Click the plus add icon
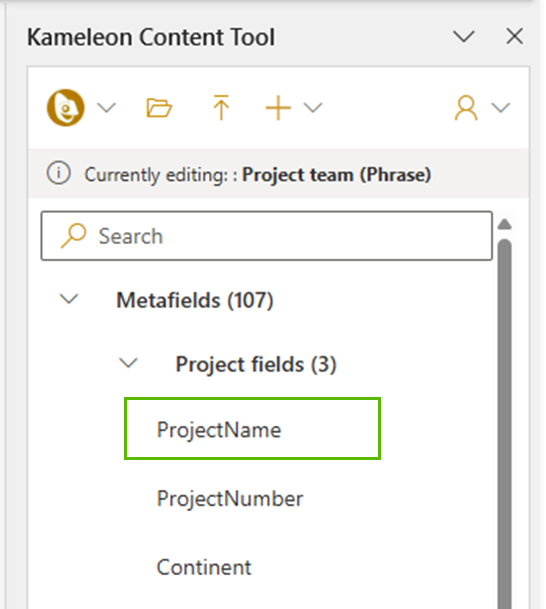The width and height of the screenshot is (546, 609). 278,108
